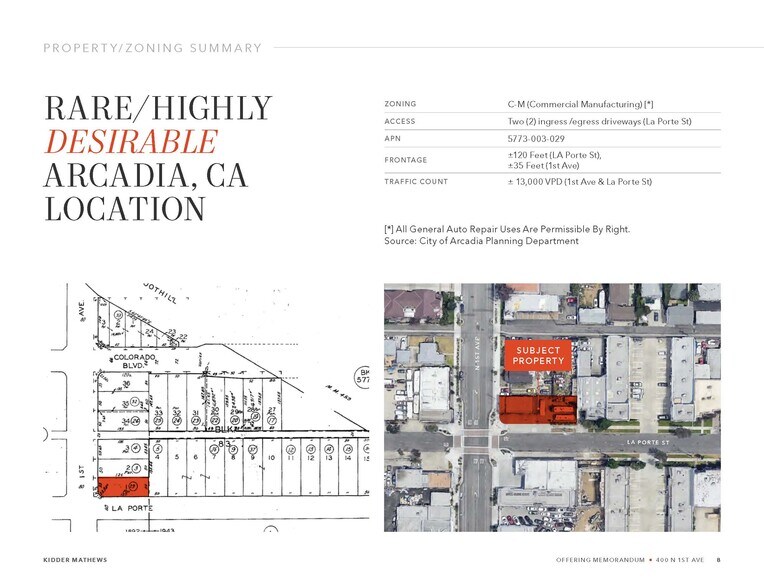Click lot number 5 on plat map
The height and width of the screenshot is (588, 764).
[x=176, y=457]
